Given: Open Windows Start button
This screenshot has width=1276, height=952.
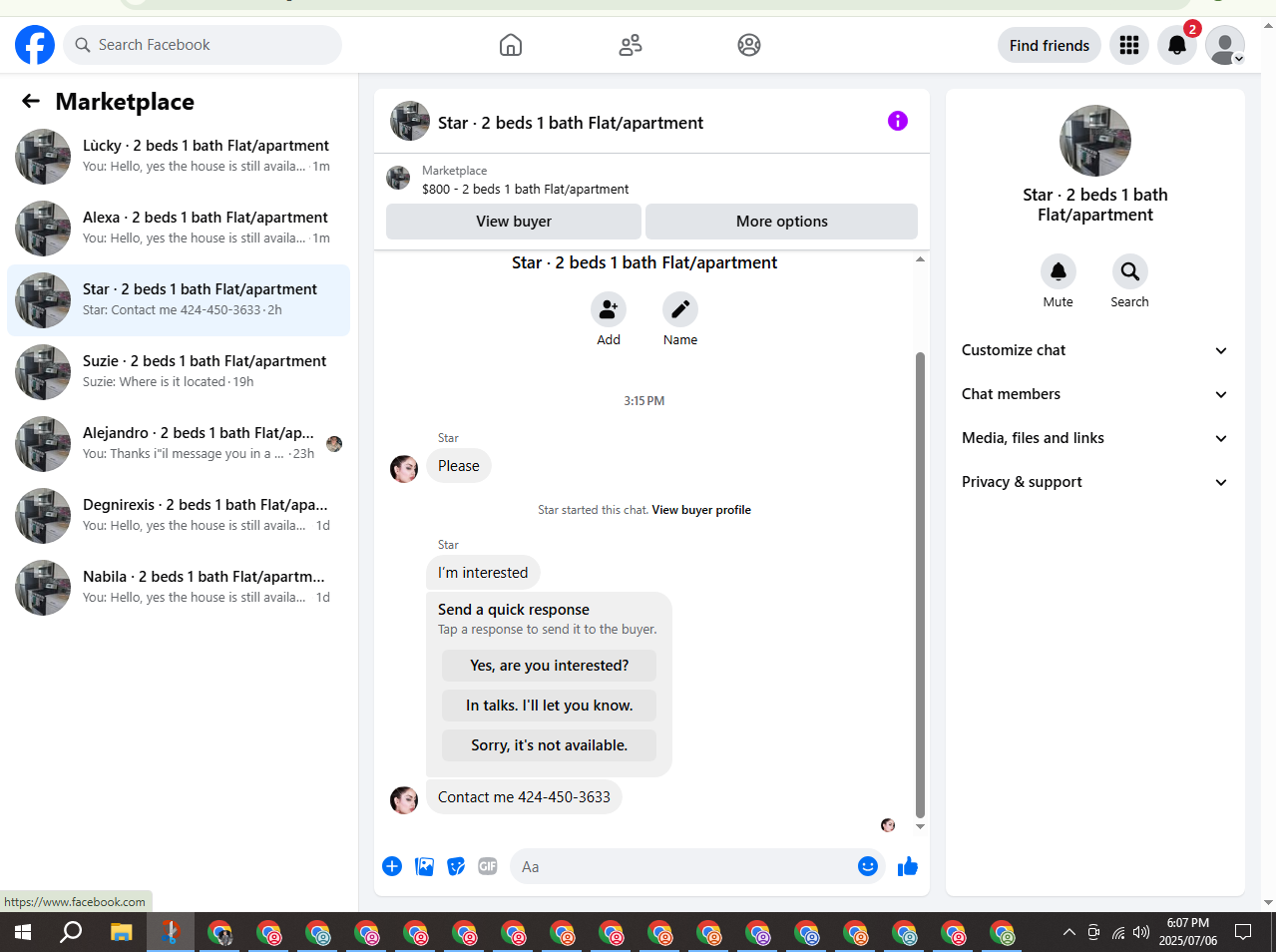Looking at the screenshot, I should click(23, 933).
